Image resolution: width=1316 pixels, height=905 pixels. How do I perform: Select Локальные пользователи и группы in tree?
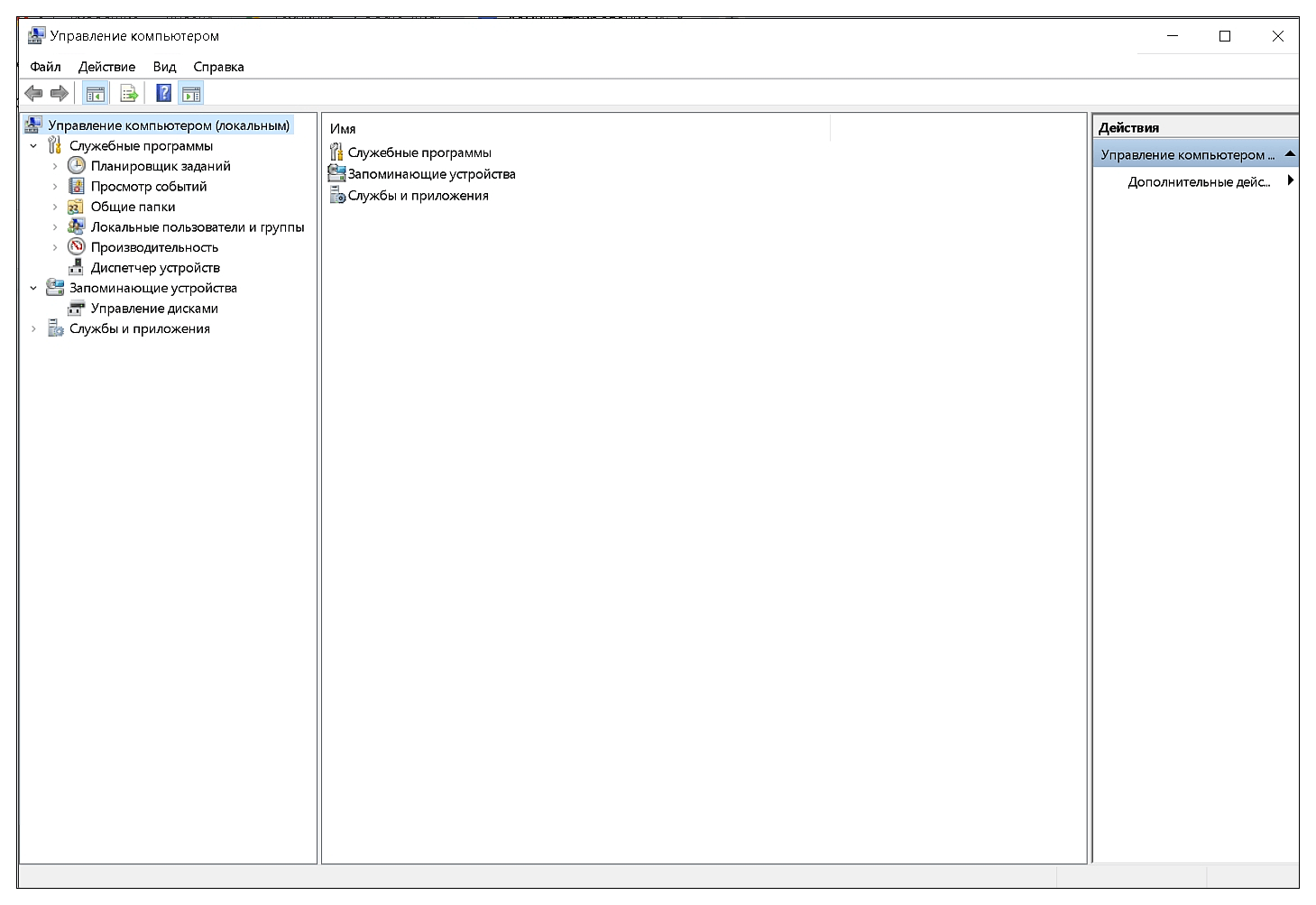click(x=198, y=227)
